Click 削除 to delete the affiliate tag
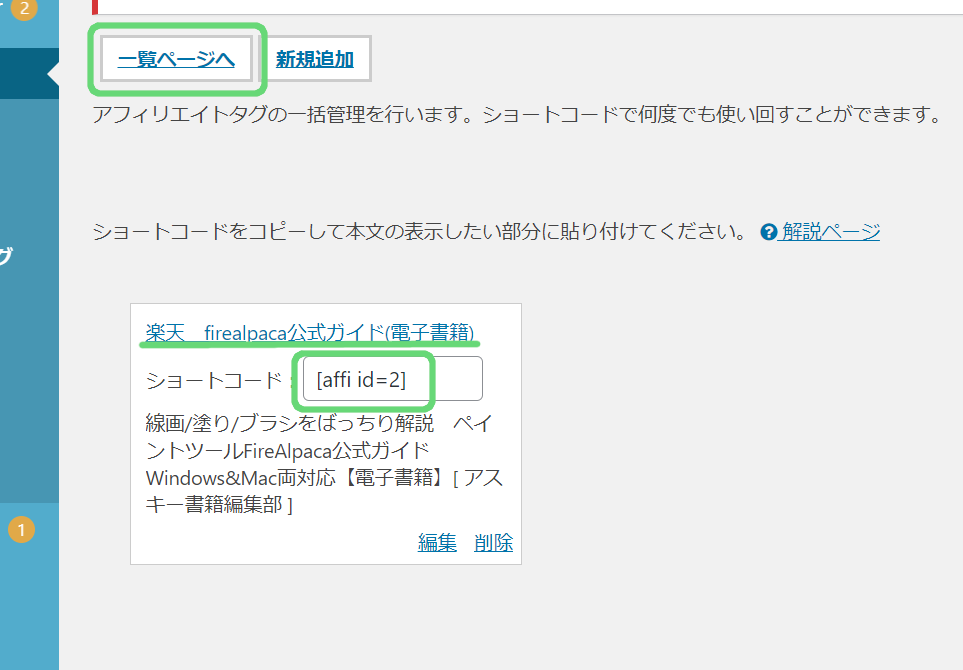Image resolution: width=963 pixels, height=670 pixels. point(493,542)
